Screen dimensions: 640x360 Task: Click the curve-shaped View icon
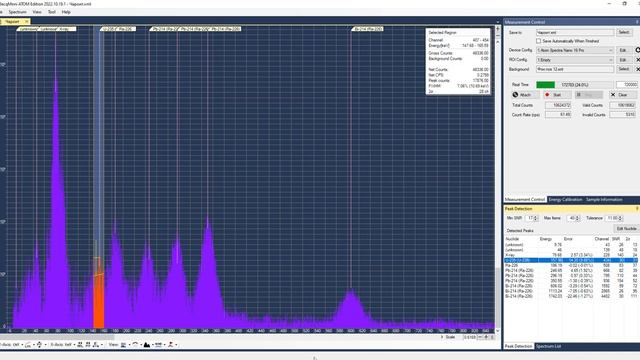pyautogui.click(x=136, y=345)
